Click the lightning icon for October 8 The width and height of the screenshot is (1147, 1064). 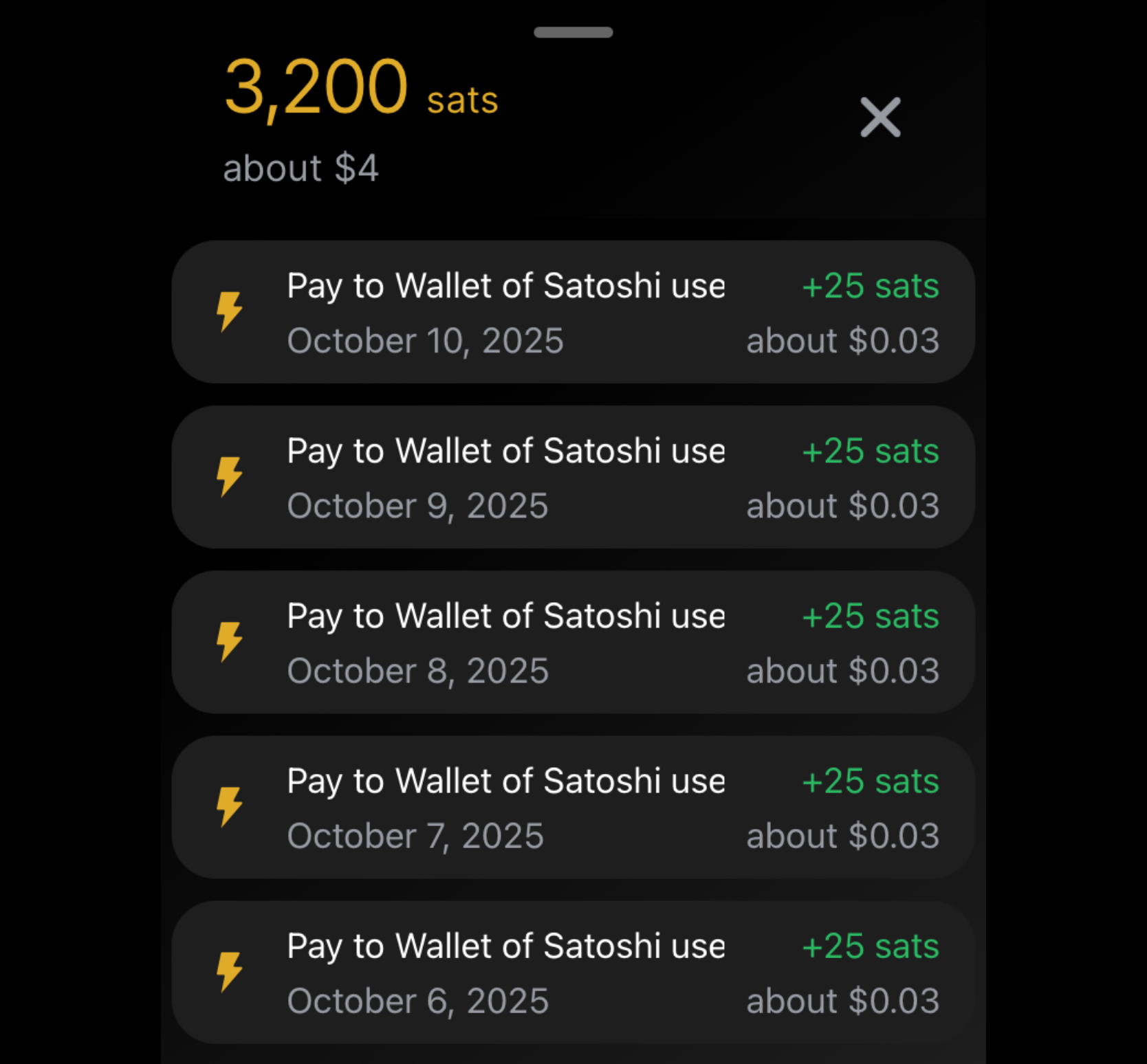[229, 641]
